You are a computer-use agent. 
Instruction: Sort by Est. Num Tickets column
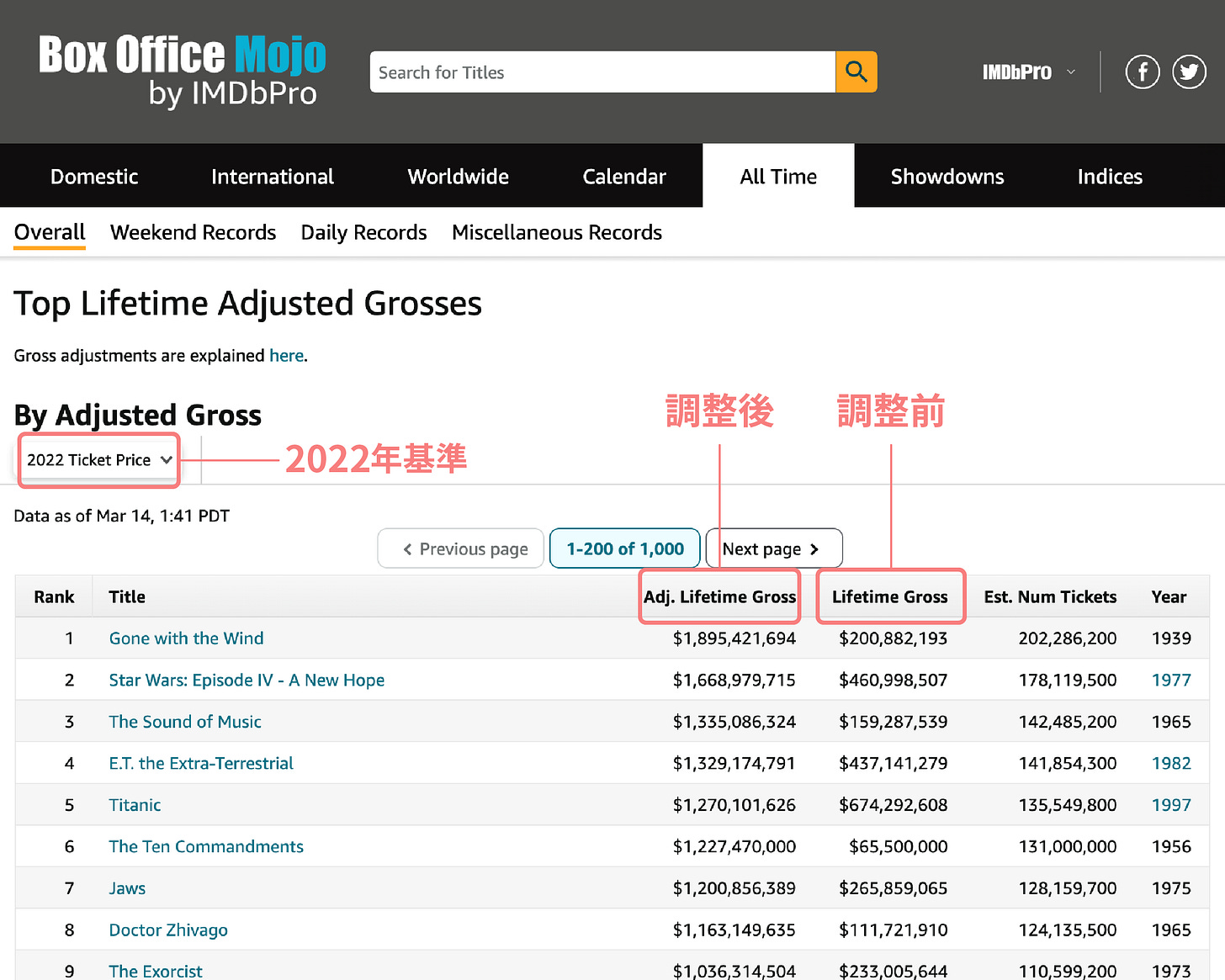coord(1050,596)
